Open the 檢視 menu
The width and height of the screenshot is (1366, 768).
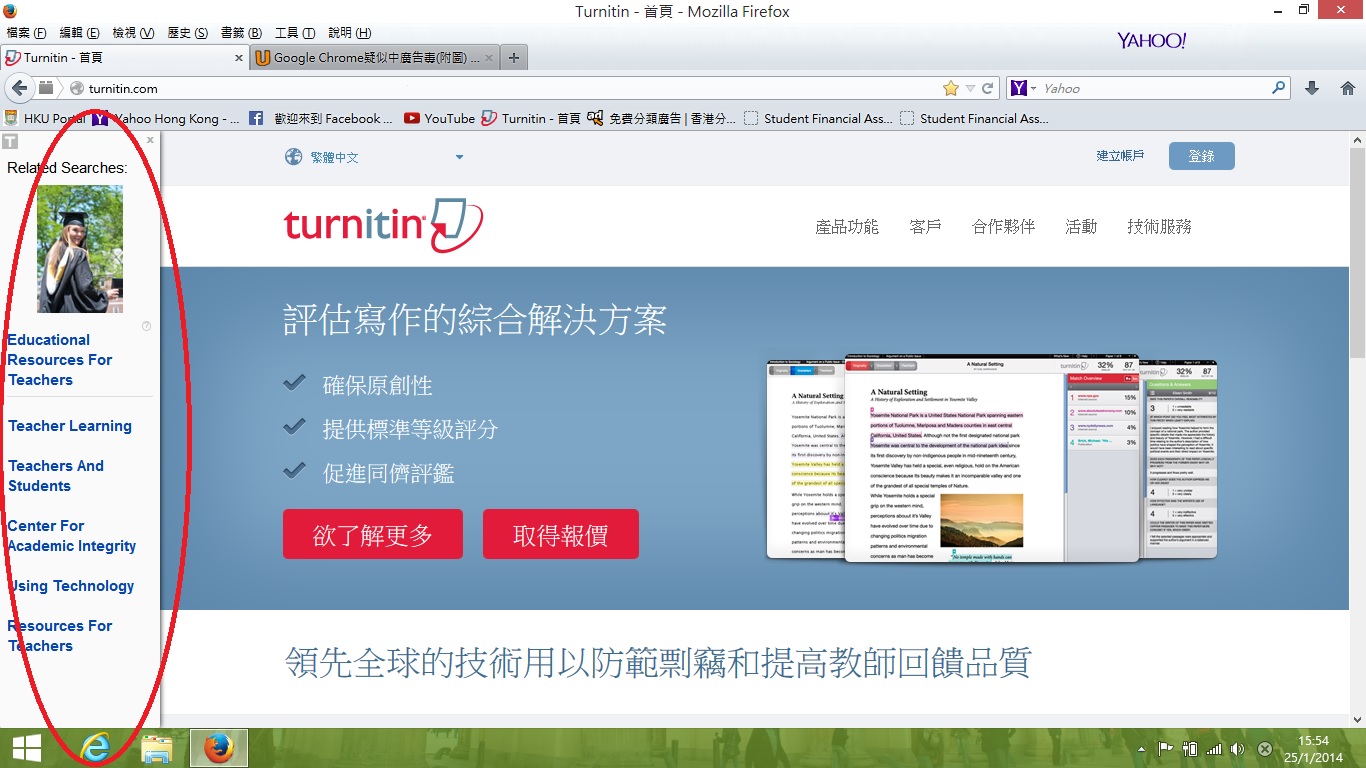(133, 33)
